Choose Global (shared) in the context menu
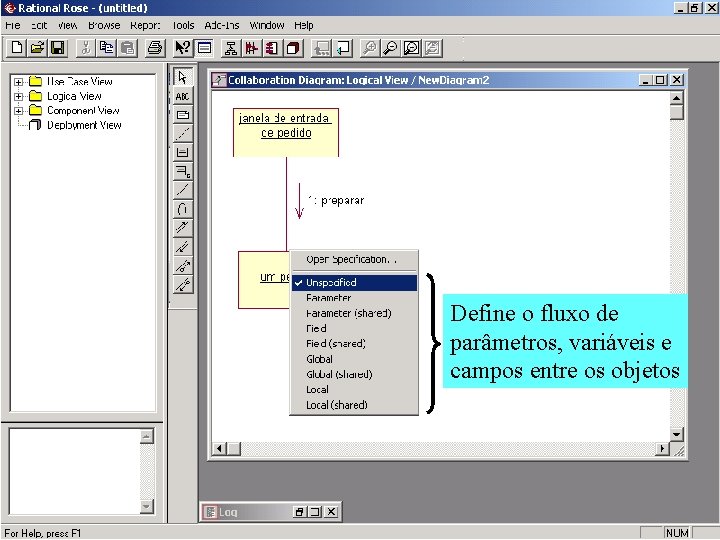The height and width of the screenshot is (540, 720). [x=354, y=374]
